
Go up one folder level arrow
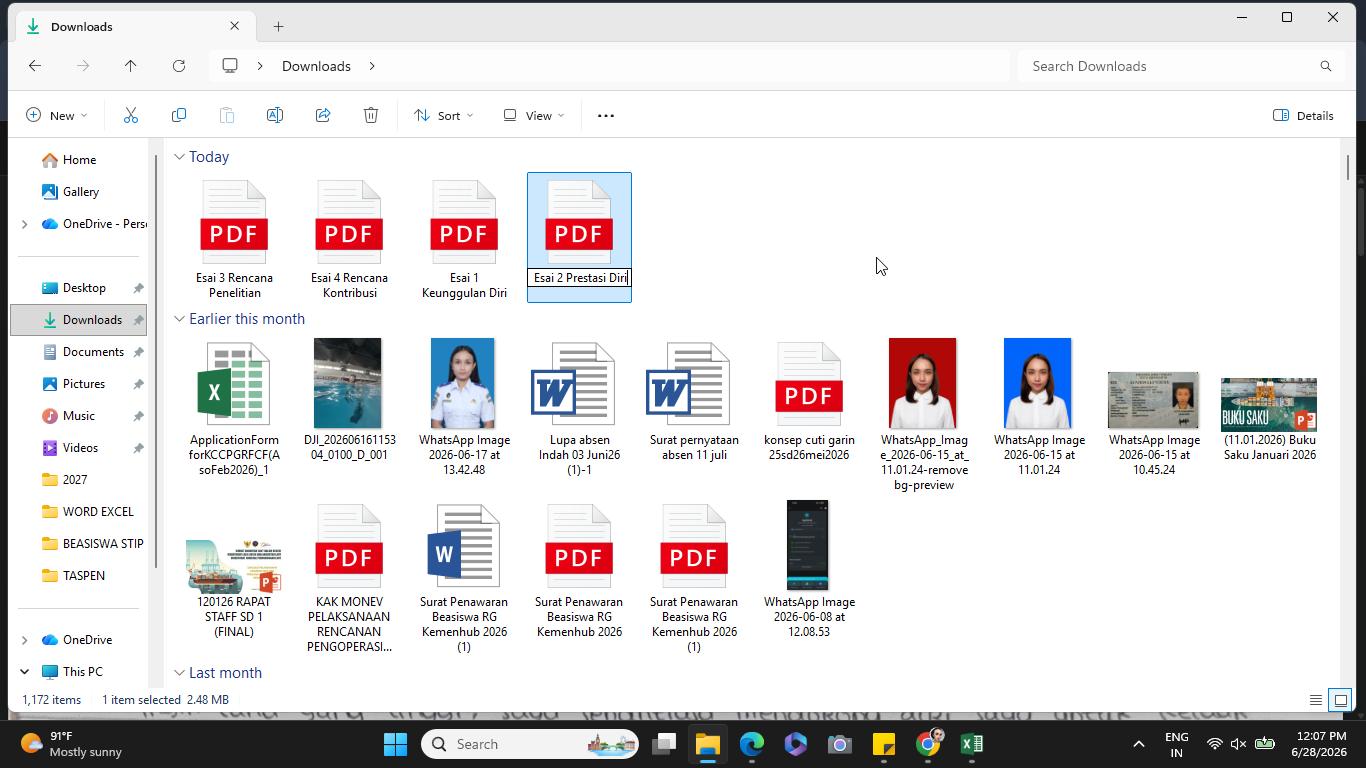[x=130, y=66]
